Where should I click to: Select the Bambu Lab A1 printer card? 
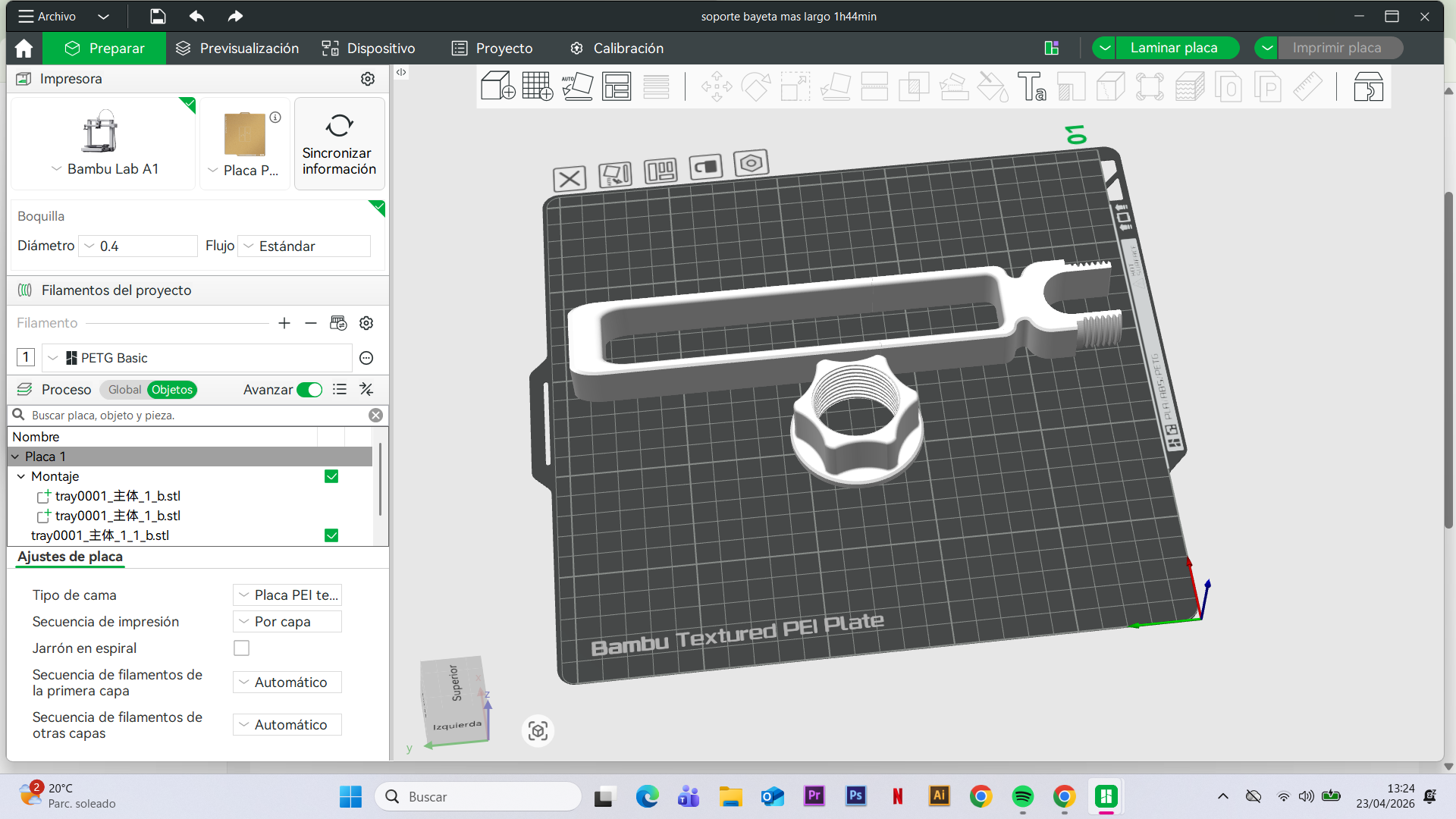click(x=103, y=143)
